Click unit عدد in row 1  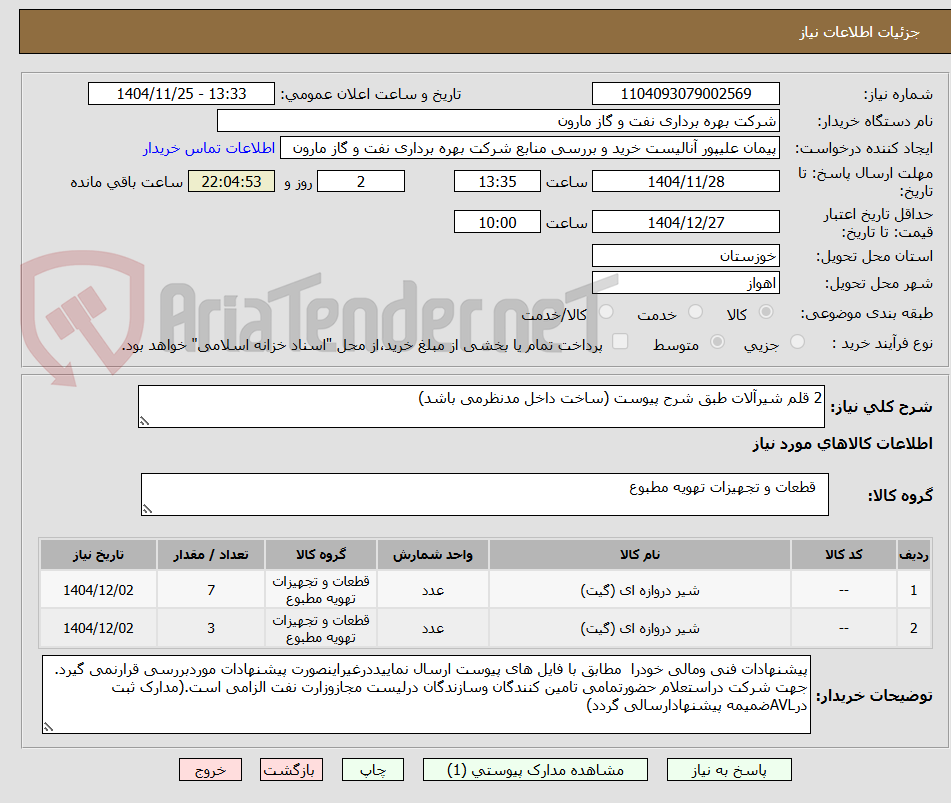click(433, 590)
